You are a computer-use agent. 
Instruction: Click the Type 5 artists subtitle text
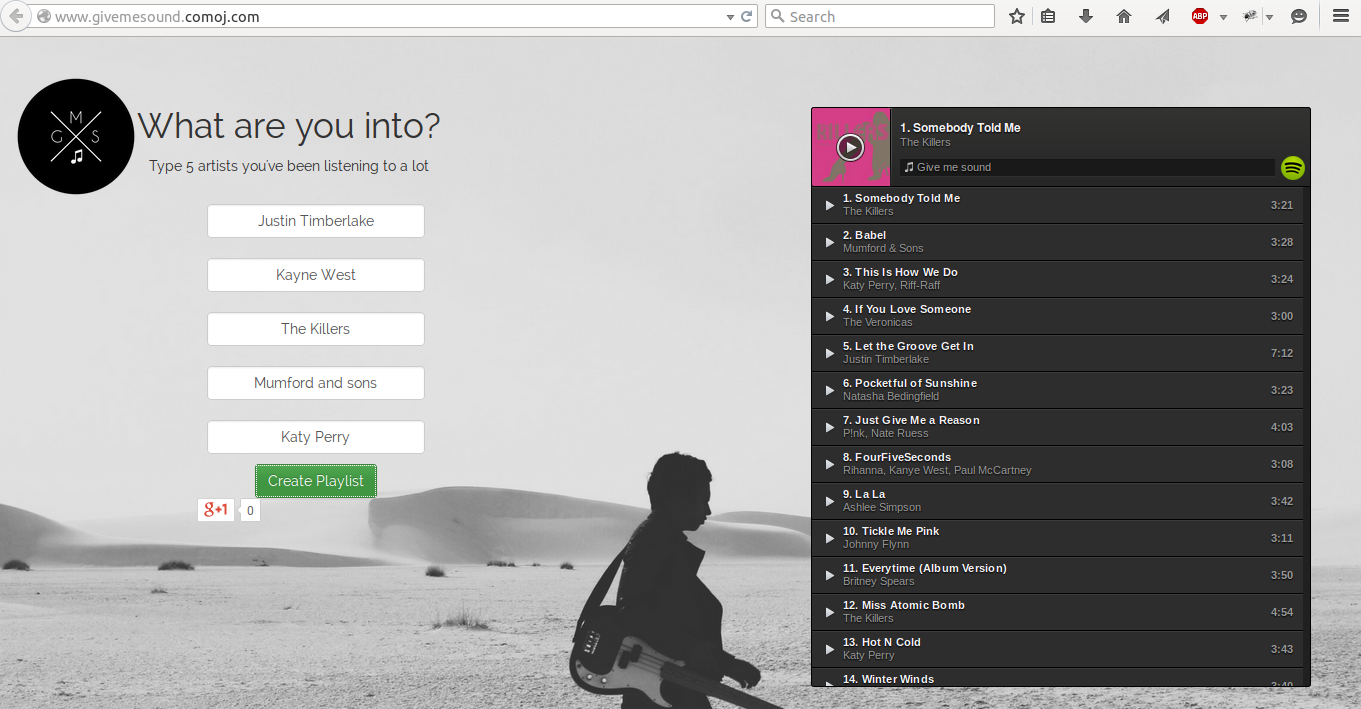coord(289,166)
